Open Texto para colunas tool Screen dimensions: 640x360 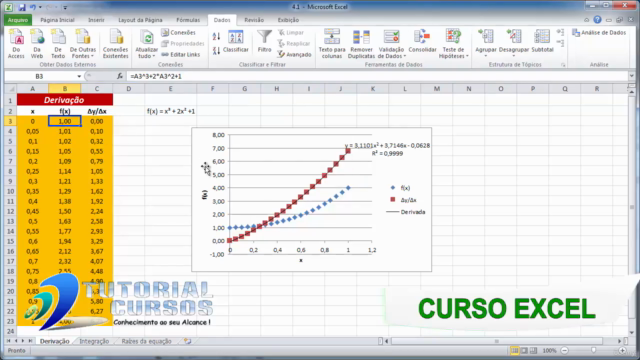331,44
